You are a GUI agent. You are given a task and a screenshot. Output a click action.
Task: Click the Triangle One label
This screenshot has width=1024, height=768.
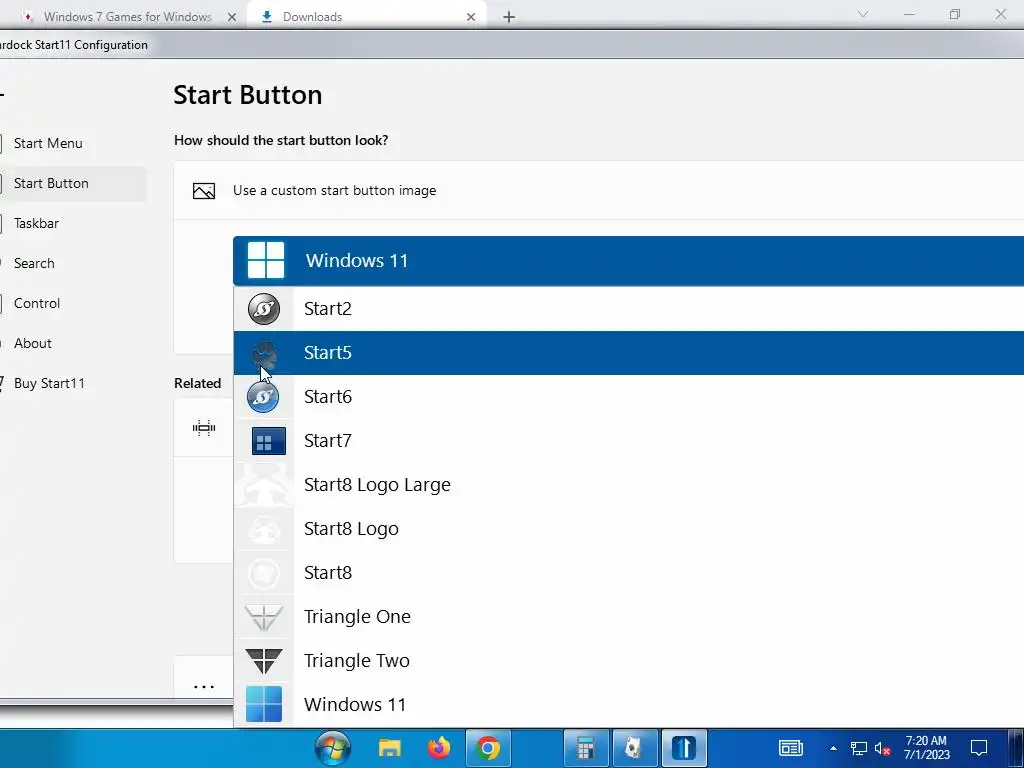357,616
